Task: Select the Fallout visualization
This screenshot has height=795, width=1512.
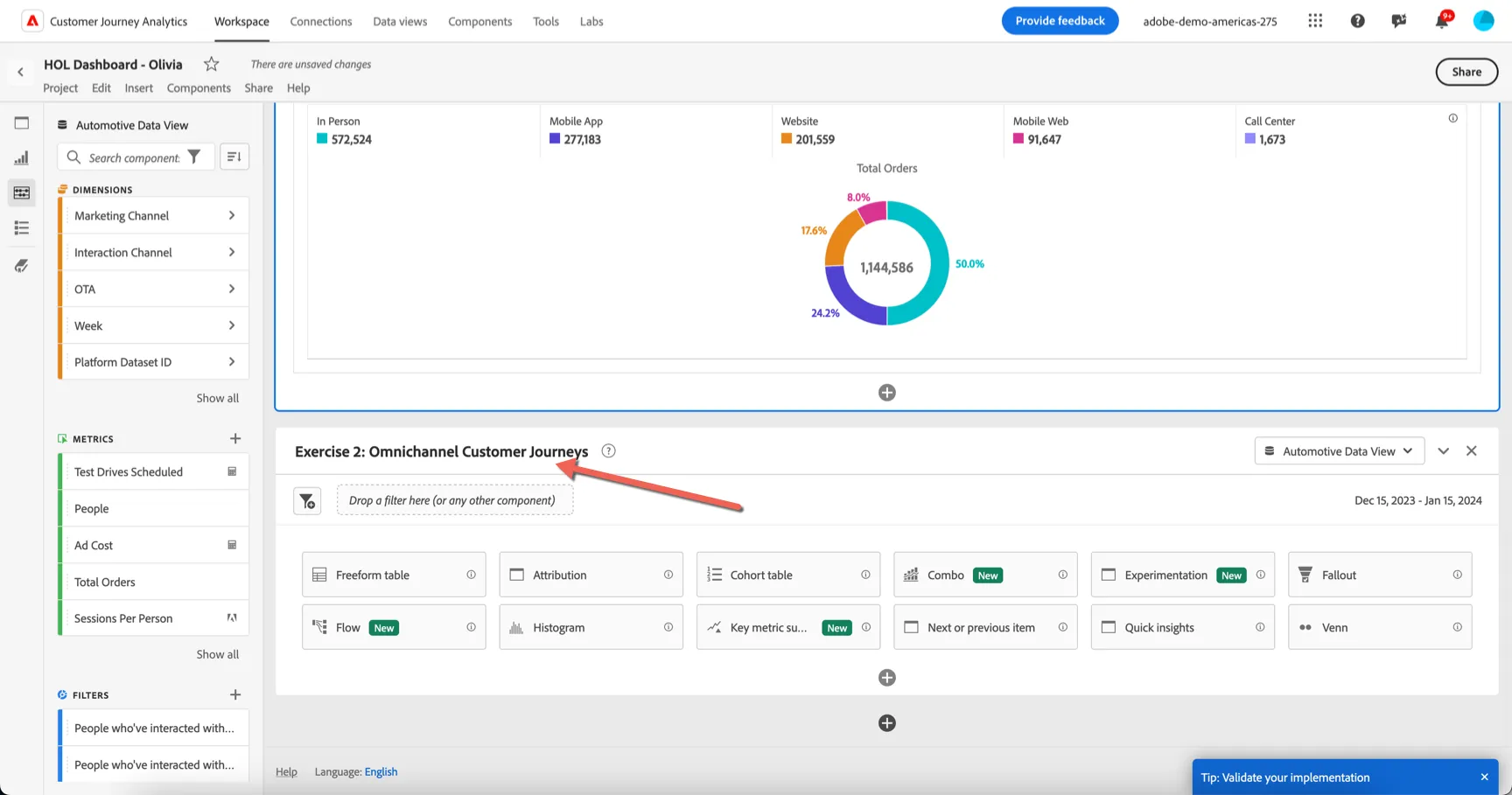Action: [1380, 575]
